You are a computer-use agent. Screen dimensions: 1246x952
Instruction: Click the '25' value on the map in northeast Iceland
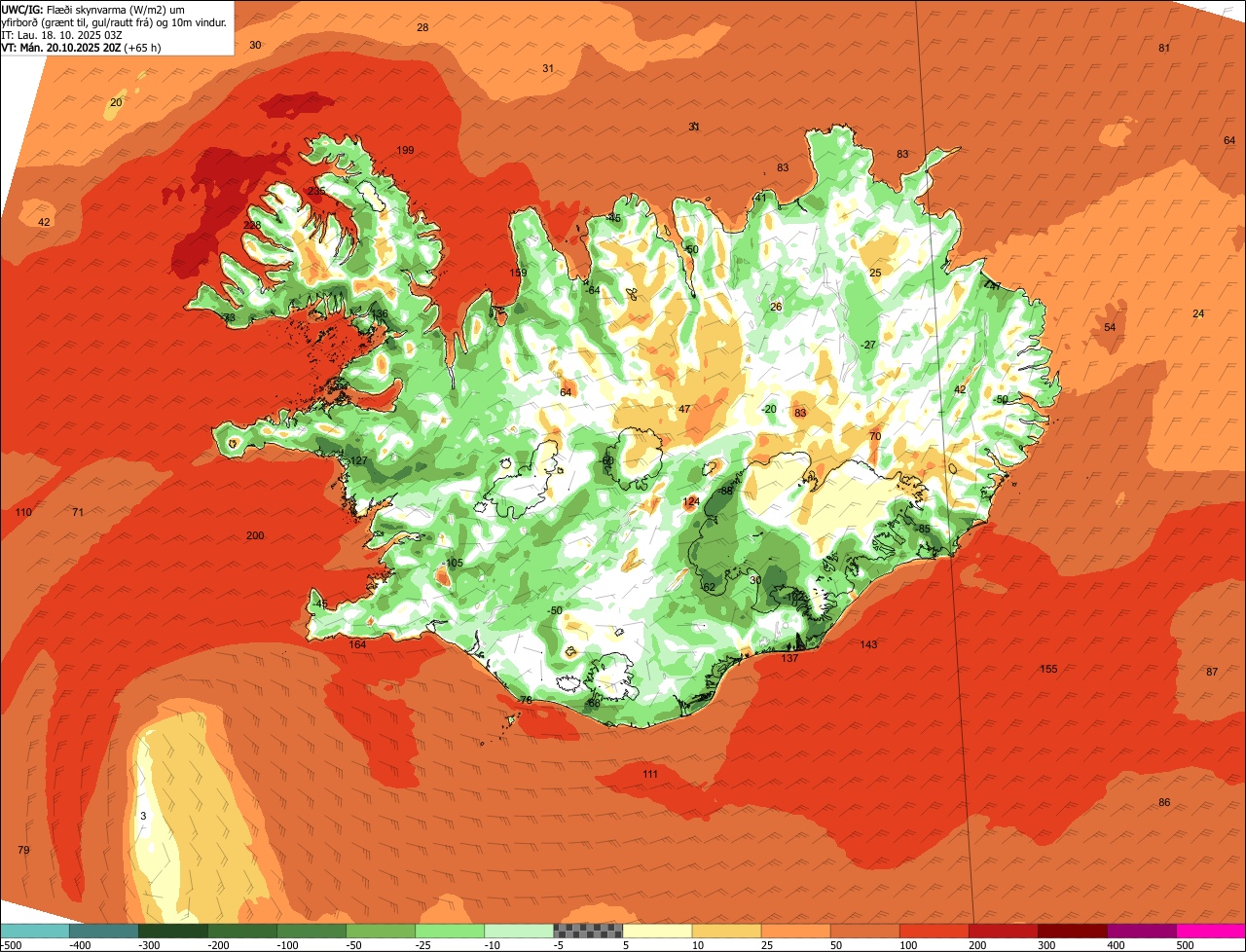tap(875, 273)
